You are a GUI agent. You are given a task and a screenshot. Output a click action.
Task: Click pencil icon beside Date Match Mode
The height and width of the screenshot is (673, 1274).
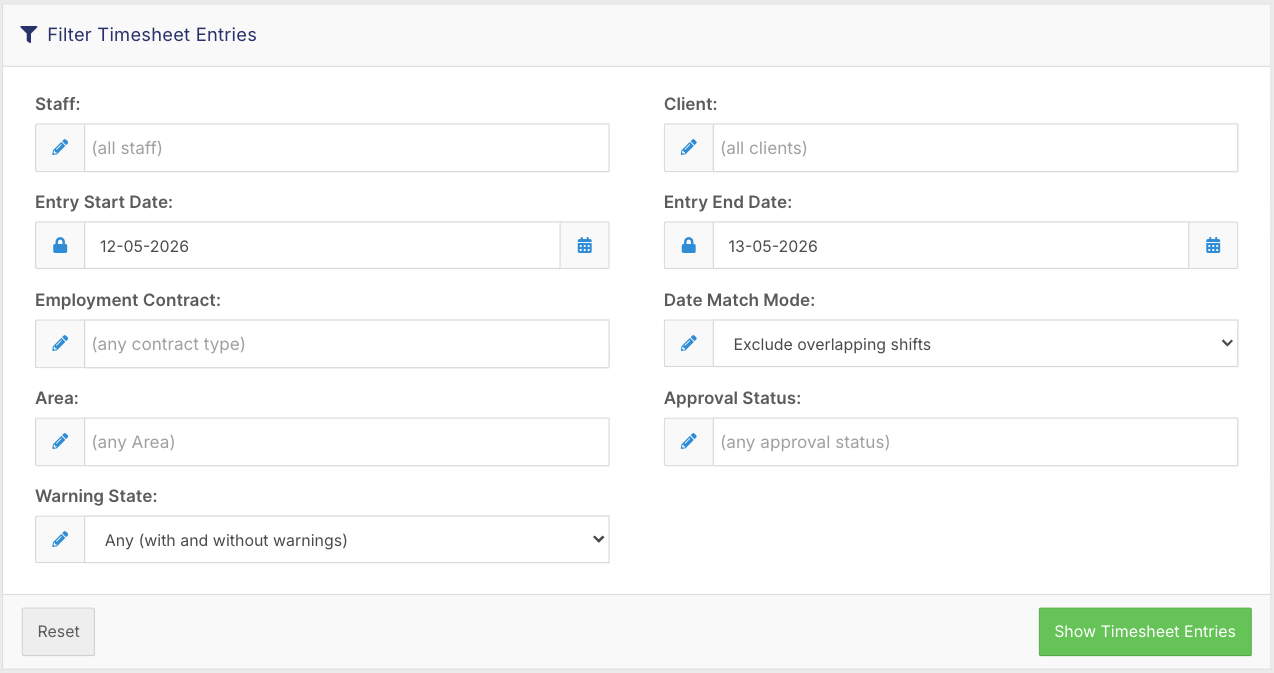coord(689,344)
